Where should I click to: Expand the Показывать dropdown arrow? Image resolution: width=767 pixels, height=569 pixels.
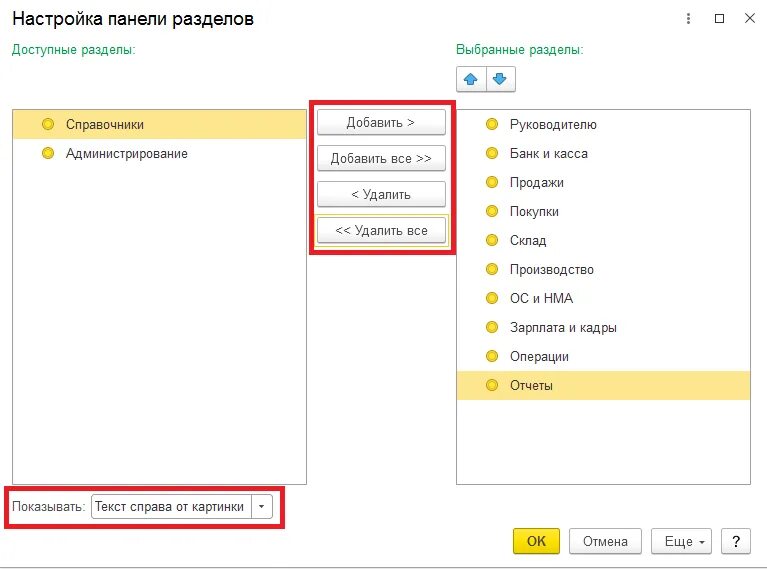coord(262,506)
